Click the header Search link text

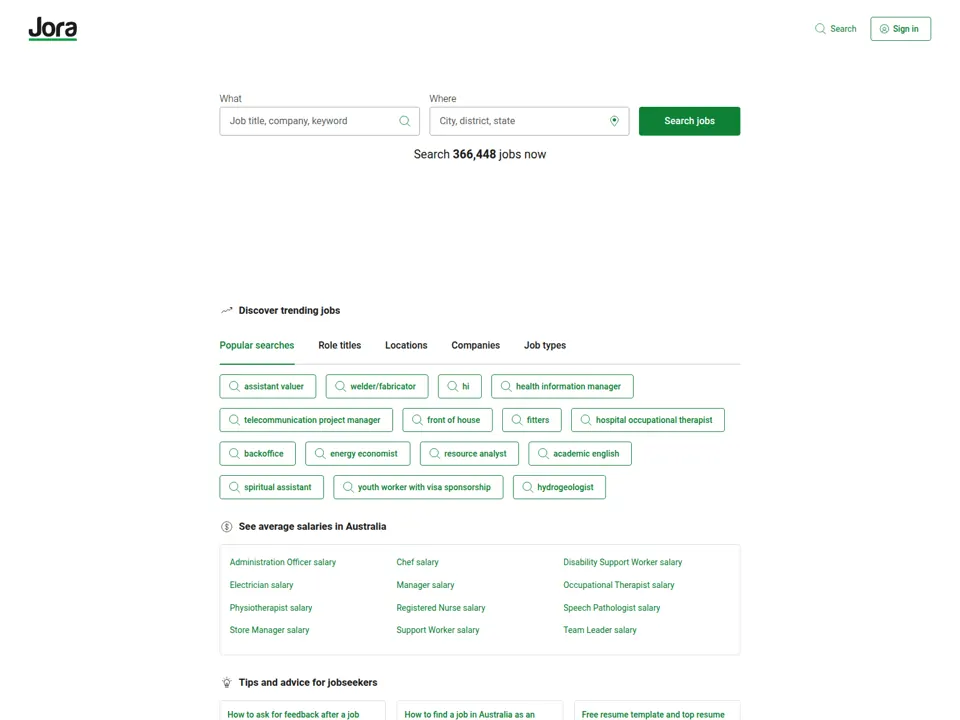coord(843,29)
